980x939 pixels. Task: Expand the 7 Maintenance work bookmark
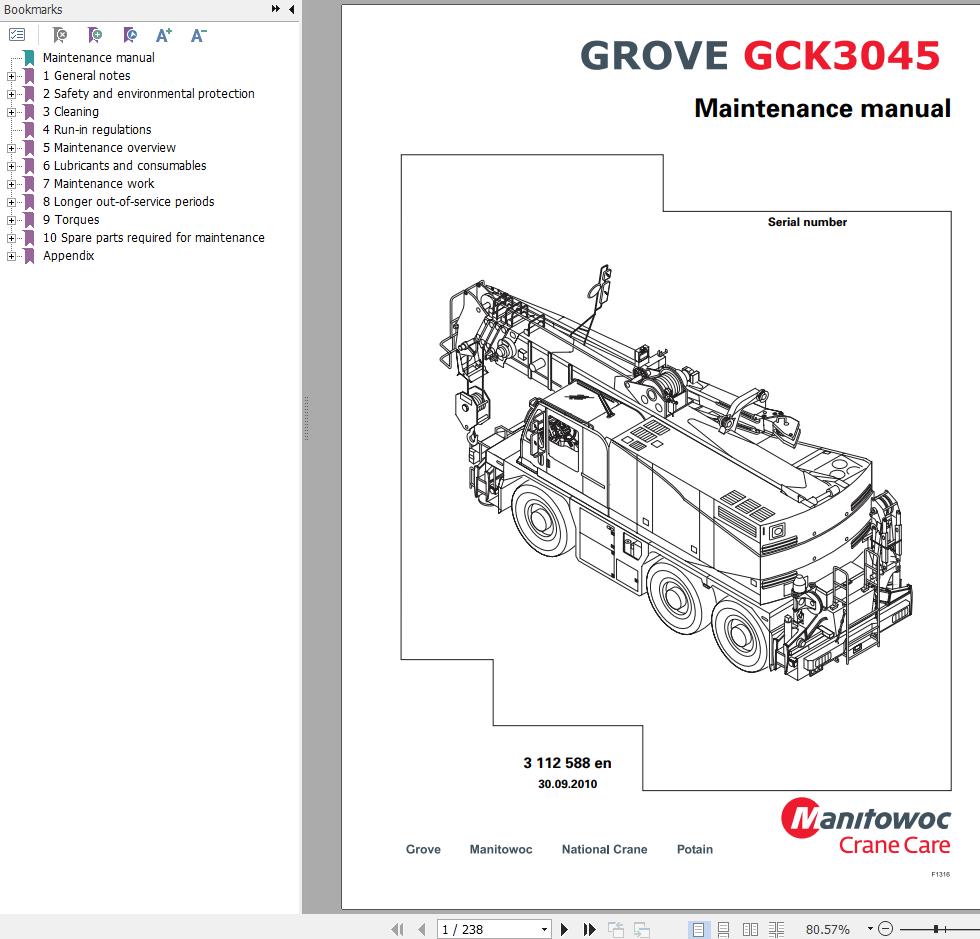click(x=11, y=184)
